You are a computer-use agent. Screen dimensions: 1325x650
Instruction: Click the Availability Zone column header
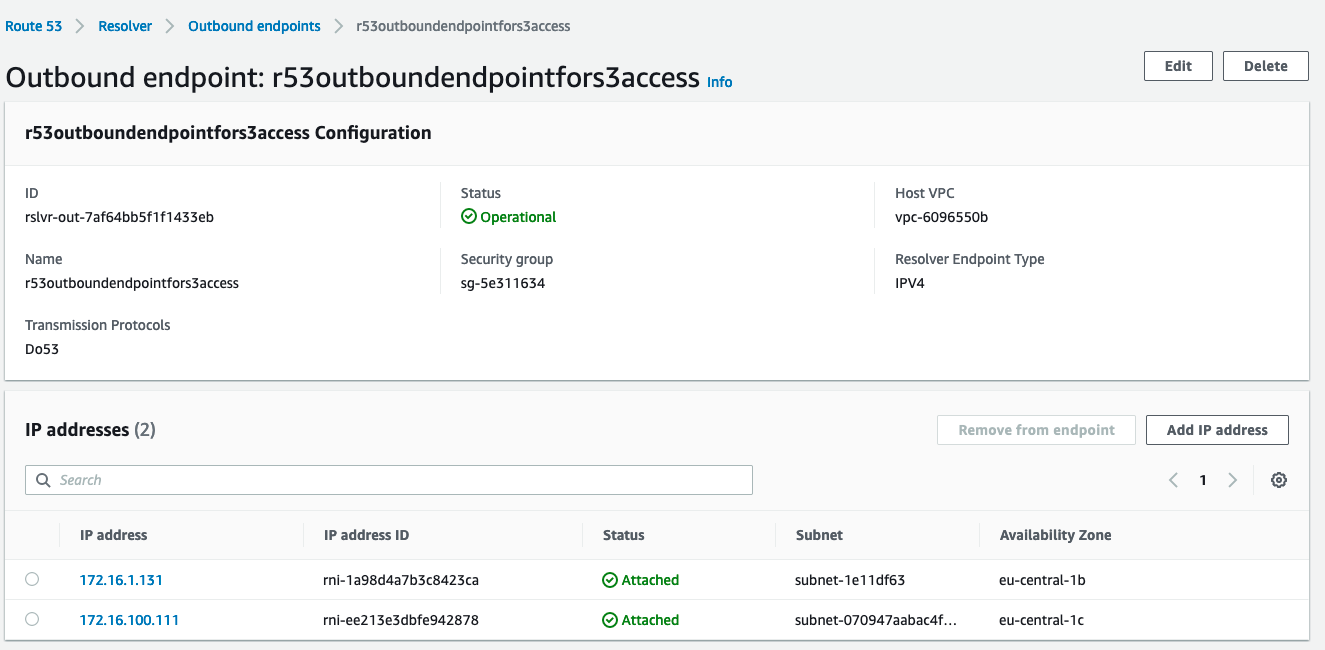[1055, 535]
